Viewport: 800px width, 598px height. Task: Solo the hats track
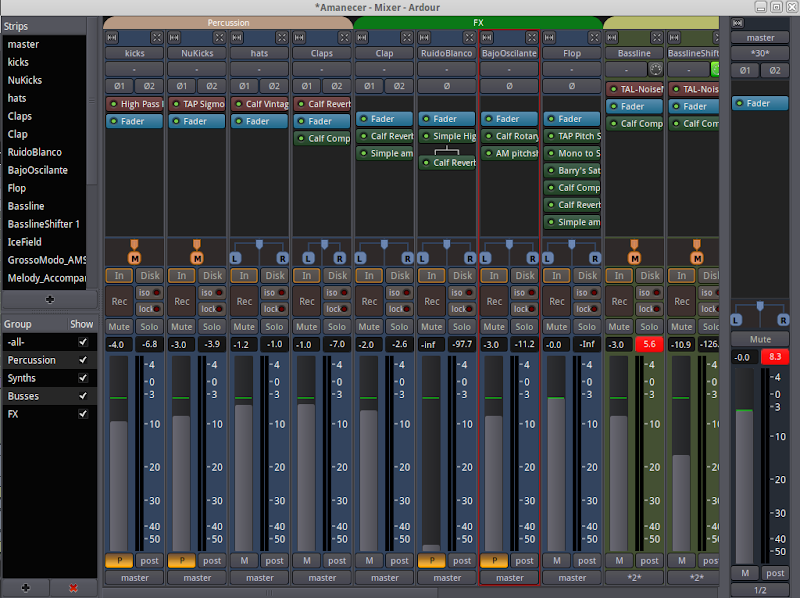click(274, 327)
